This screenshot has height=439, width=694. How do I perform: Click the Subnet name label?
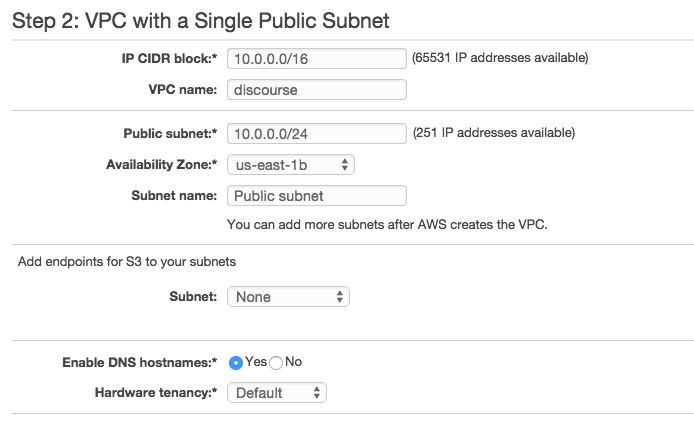click(174, 195)
